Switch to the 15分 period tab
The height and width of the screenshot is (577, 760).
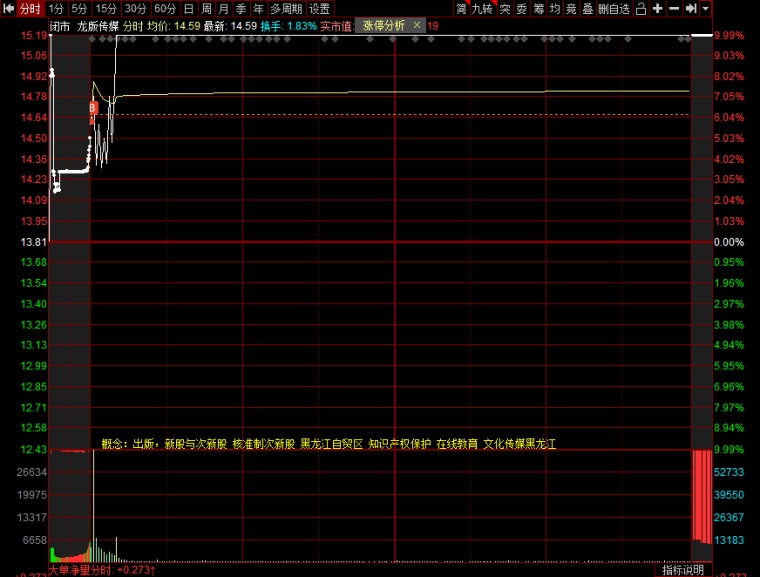click(x=106, y=8)
